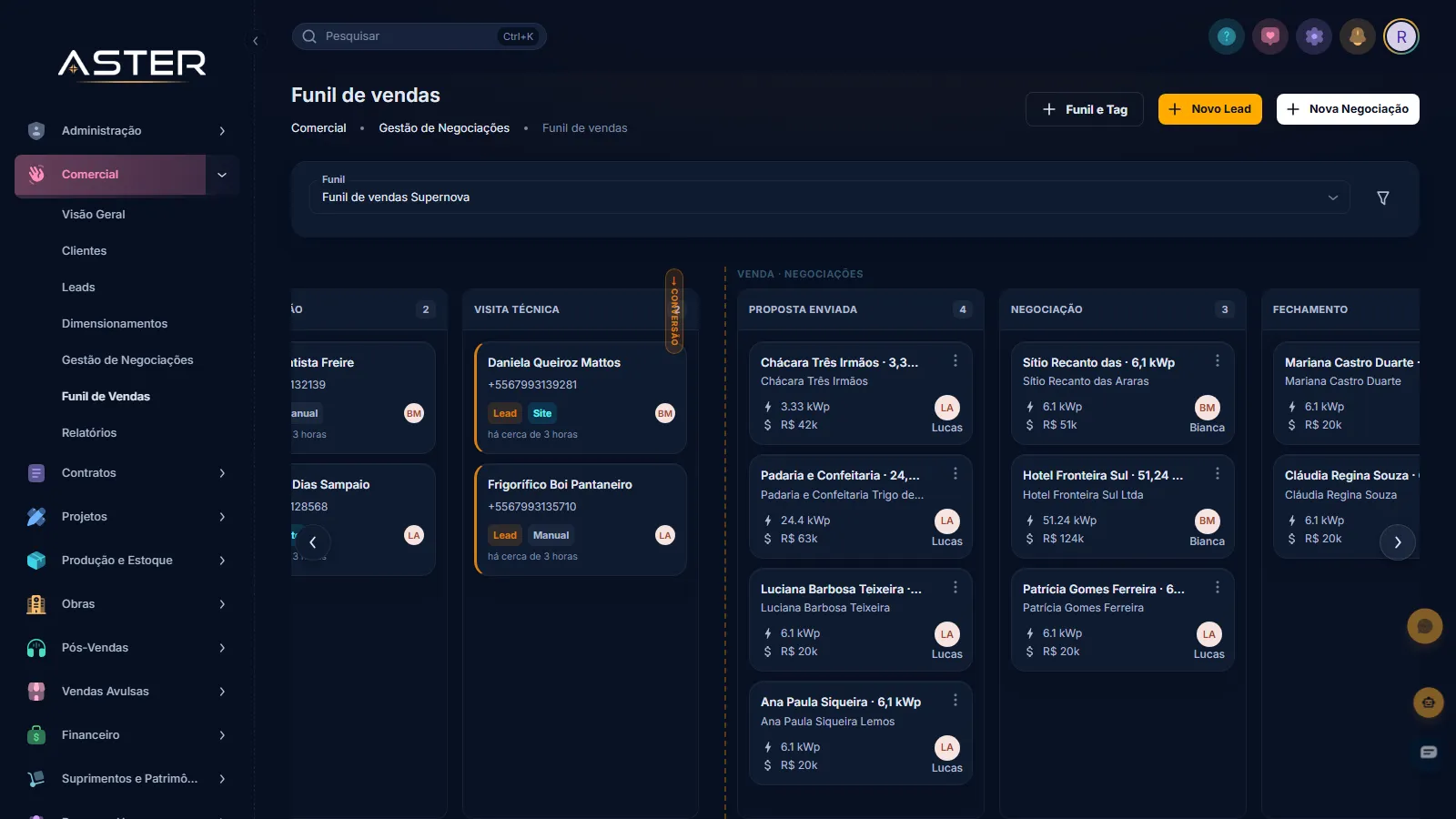Open the notifications bell icon
This screenshot has width=1456, height=819.
click(x=1358, y=36)
